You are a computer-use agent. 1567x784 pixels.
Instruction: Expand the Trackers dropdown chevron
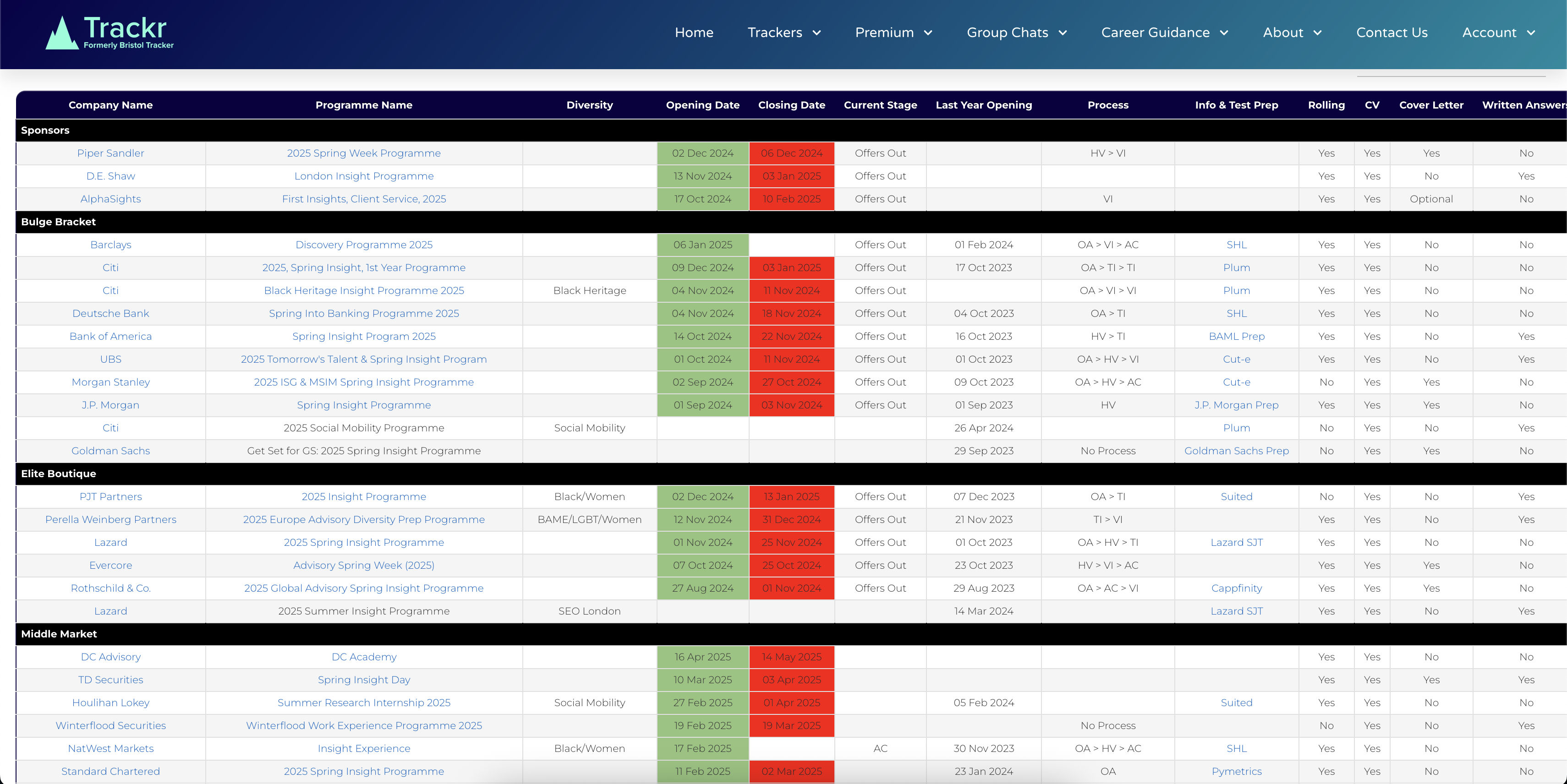coord(817,33)
